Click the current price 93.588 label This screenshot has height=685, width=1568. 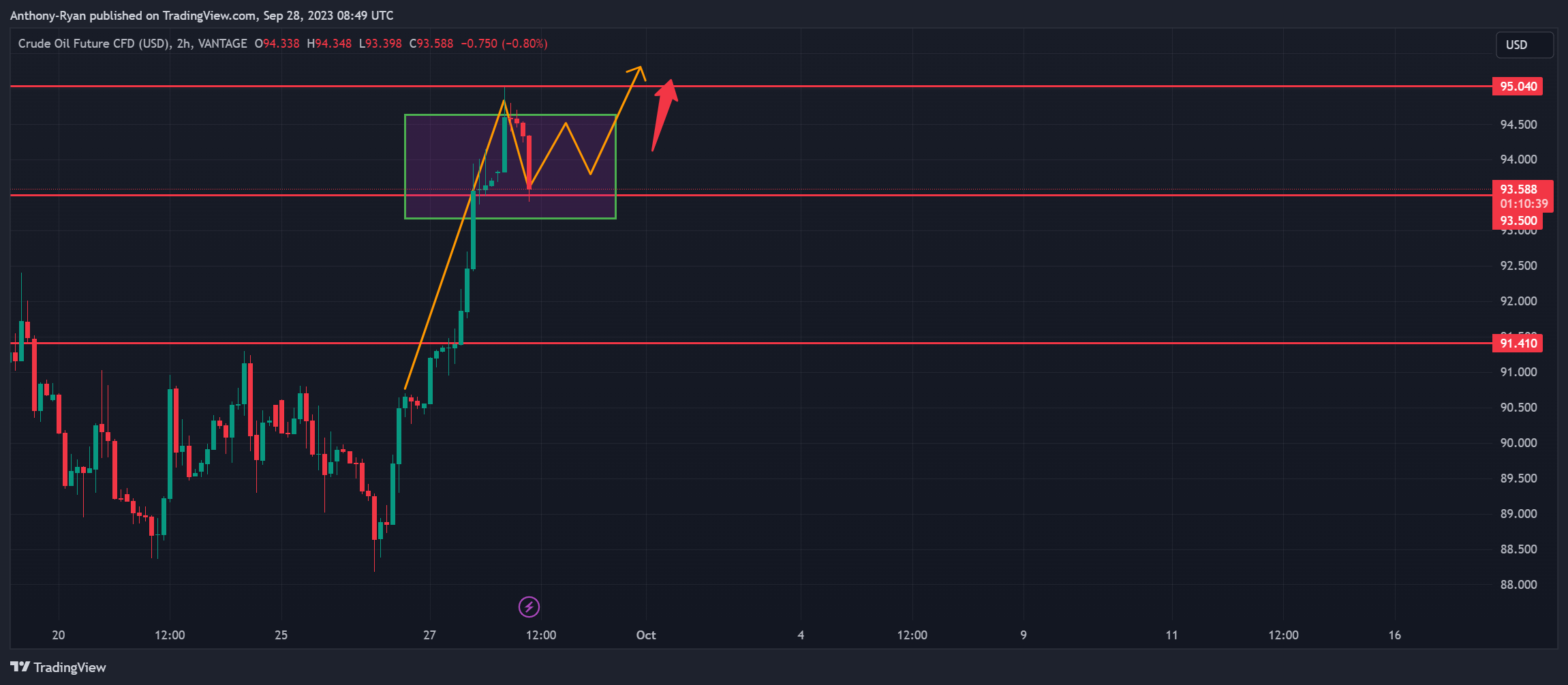point(1519,189)
